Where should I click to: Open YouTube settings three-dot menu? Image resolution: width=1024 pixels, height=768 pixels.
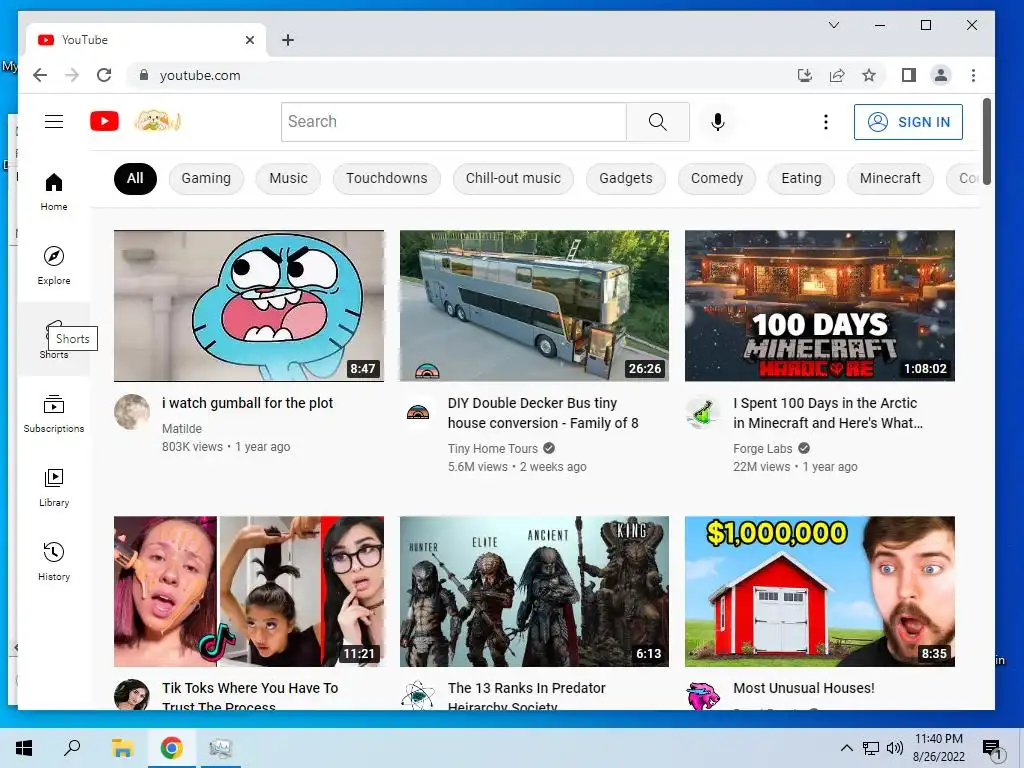(x=825, y=122)
